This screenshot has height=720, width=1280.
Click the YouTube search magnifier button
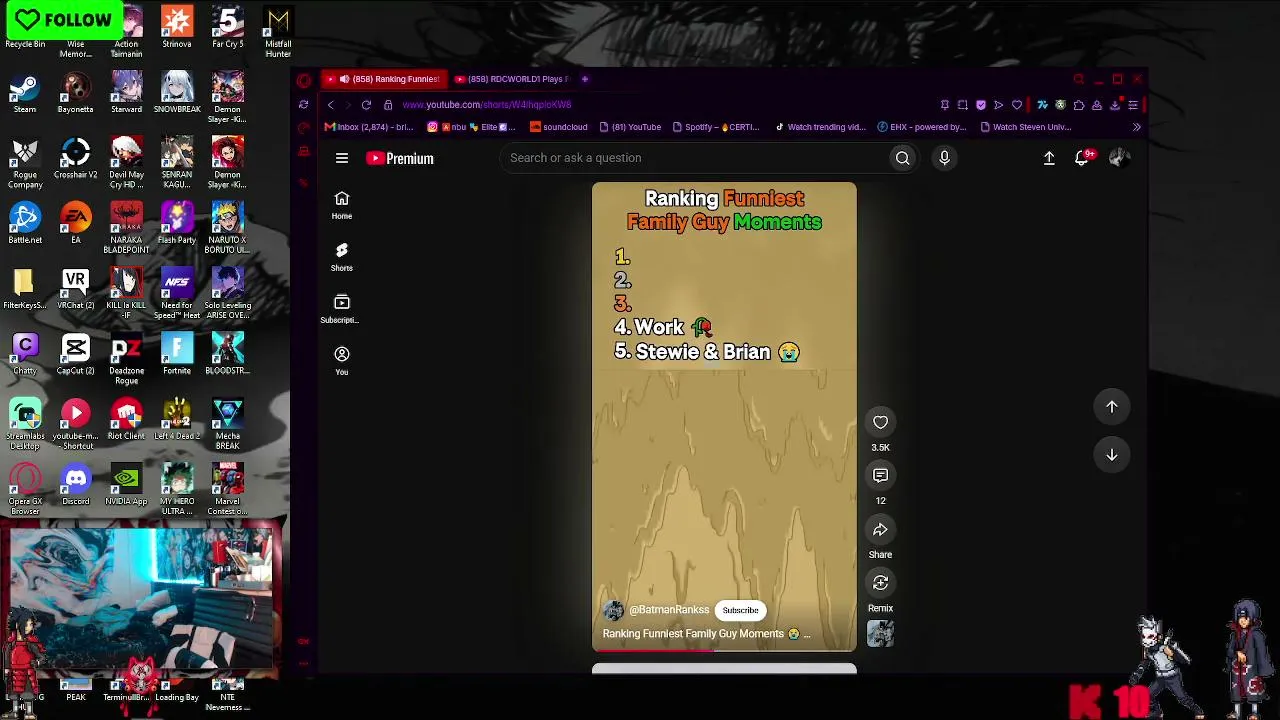[902, 158]
